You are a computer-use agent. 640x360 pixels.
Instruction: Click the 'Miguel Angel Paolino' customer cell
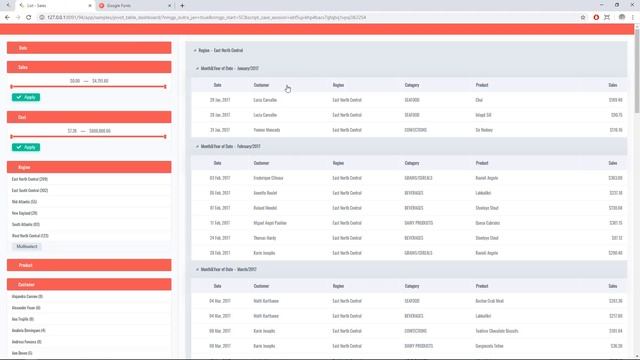(270, 223)
